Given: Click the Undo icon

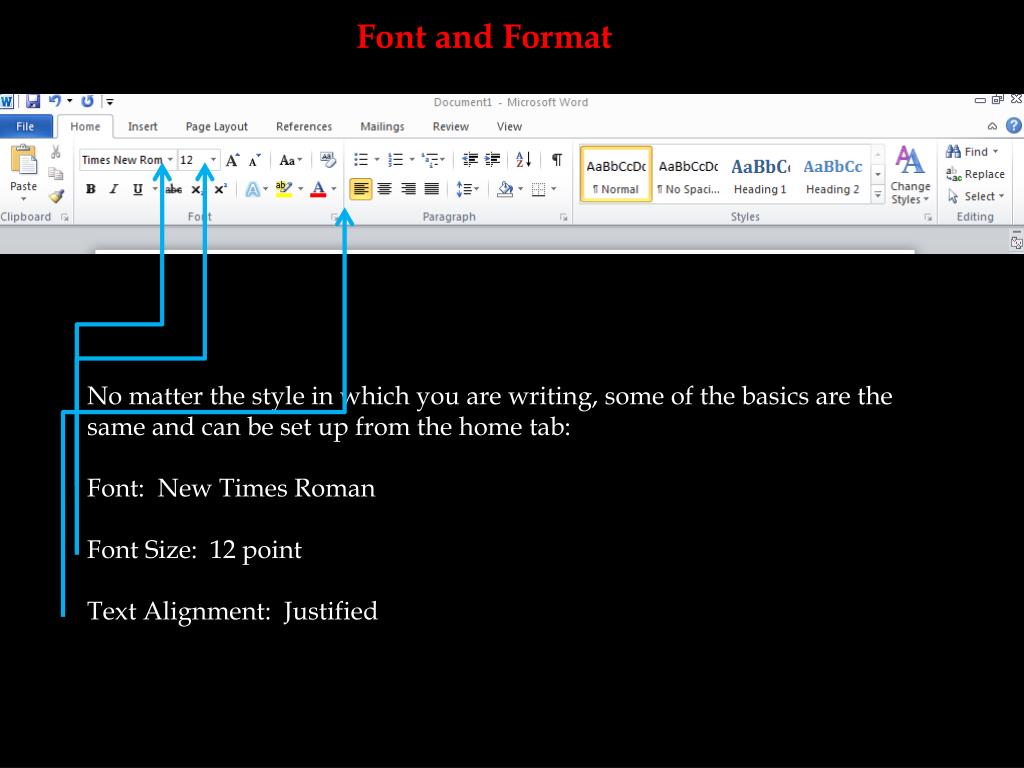Looking at the screenshot, I should coord(56,101).
